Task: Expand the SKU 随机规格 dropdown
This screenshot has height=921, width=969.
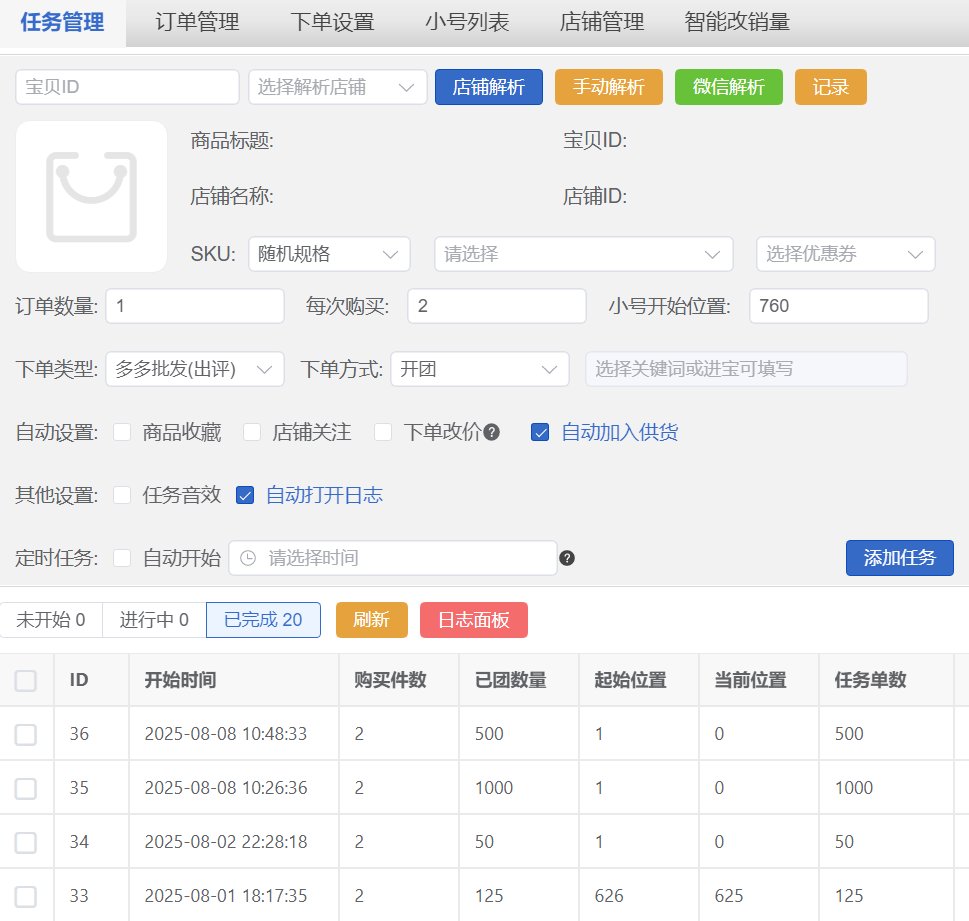Action: click(x=329, y=254)
